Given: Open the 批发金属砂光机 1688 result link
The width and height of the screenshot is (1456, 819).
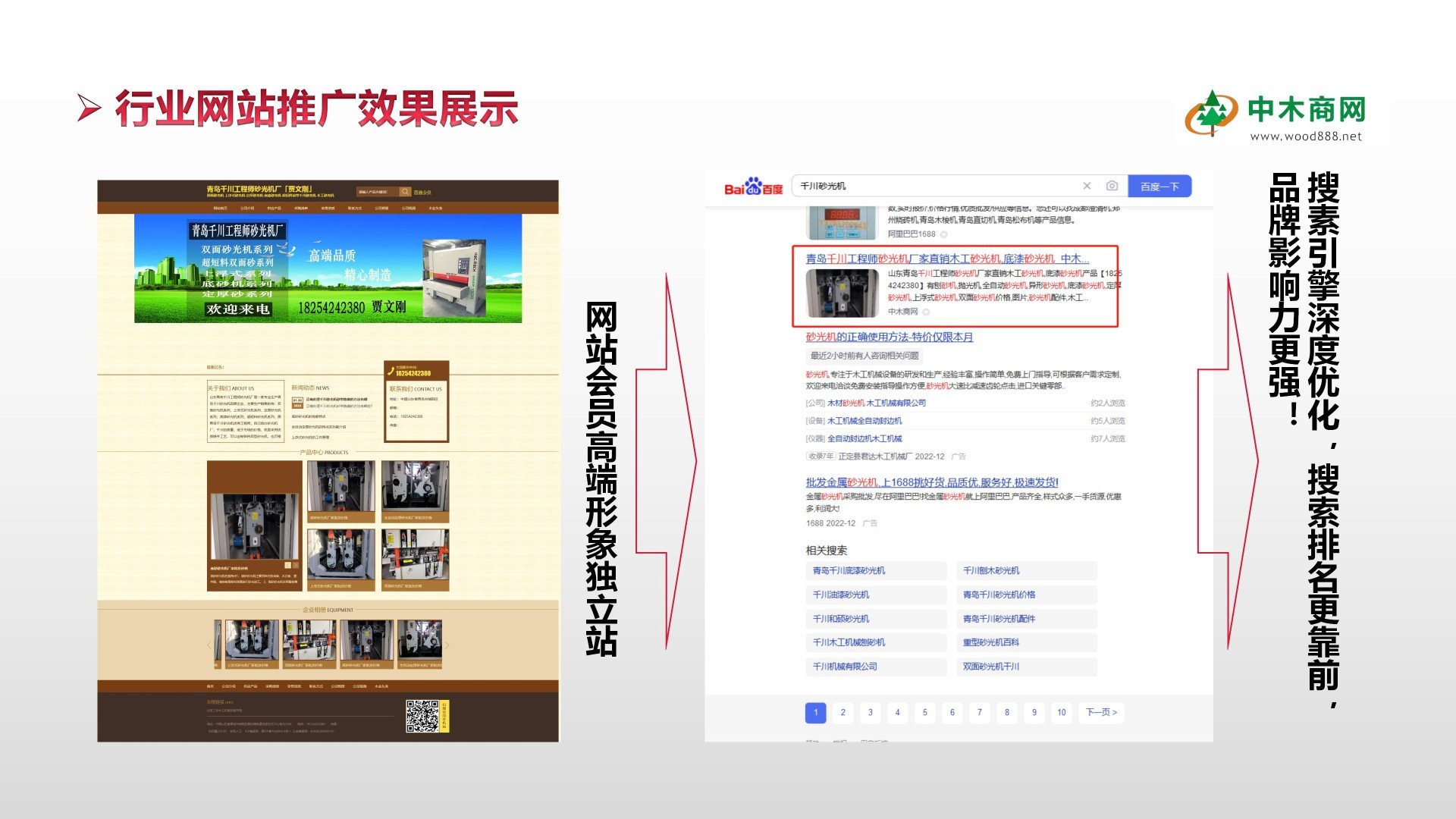Looking at the screenshot, I should click(932, 482).
